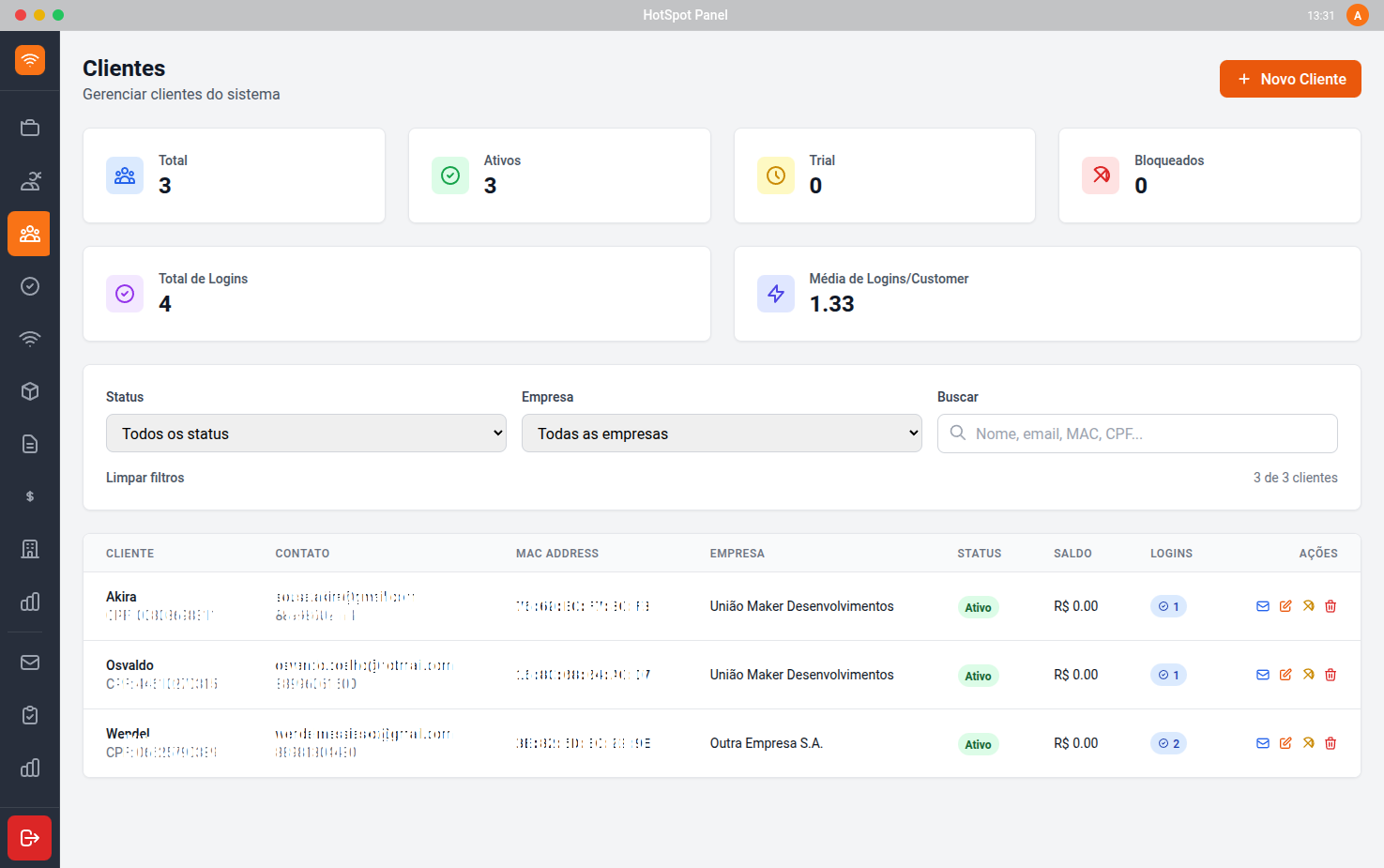Expand the Status filter dropdown

pyautogui.click(x=306, y=434)
